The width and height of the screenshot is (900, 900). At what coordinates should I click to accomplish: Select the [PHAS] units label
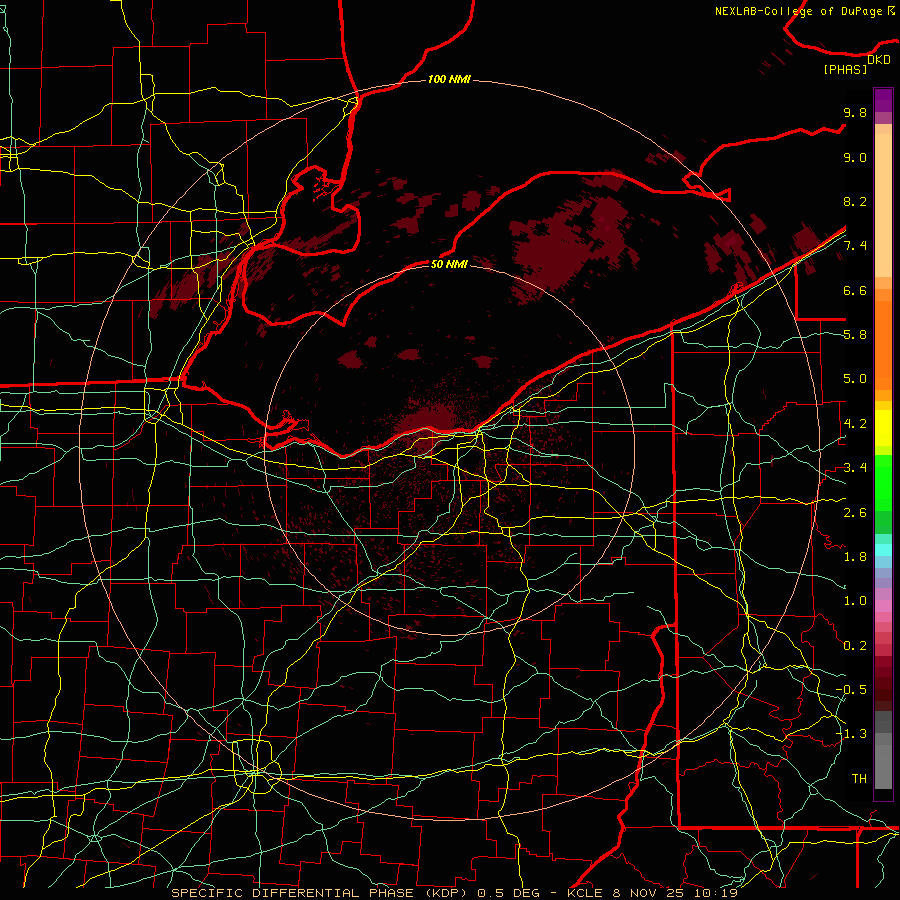click(x=845, y=69)
